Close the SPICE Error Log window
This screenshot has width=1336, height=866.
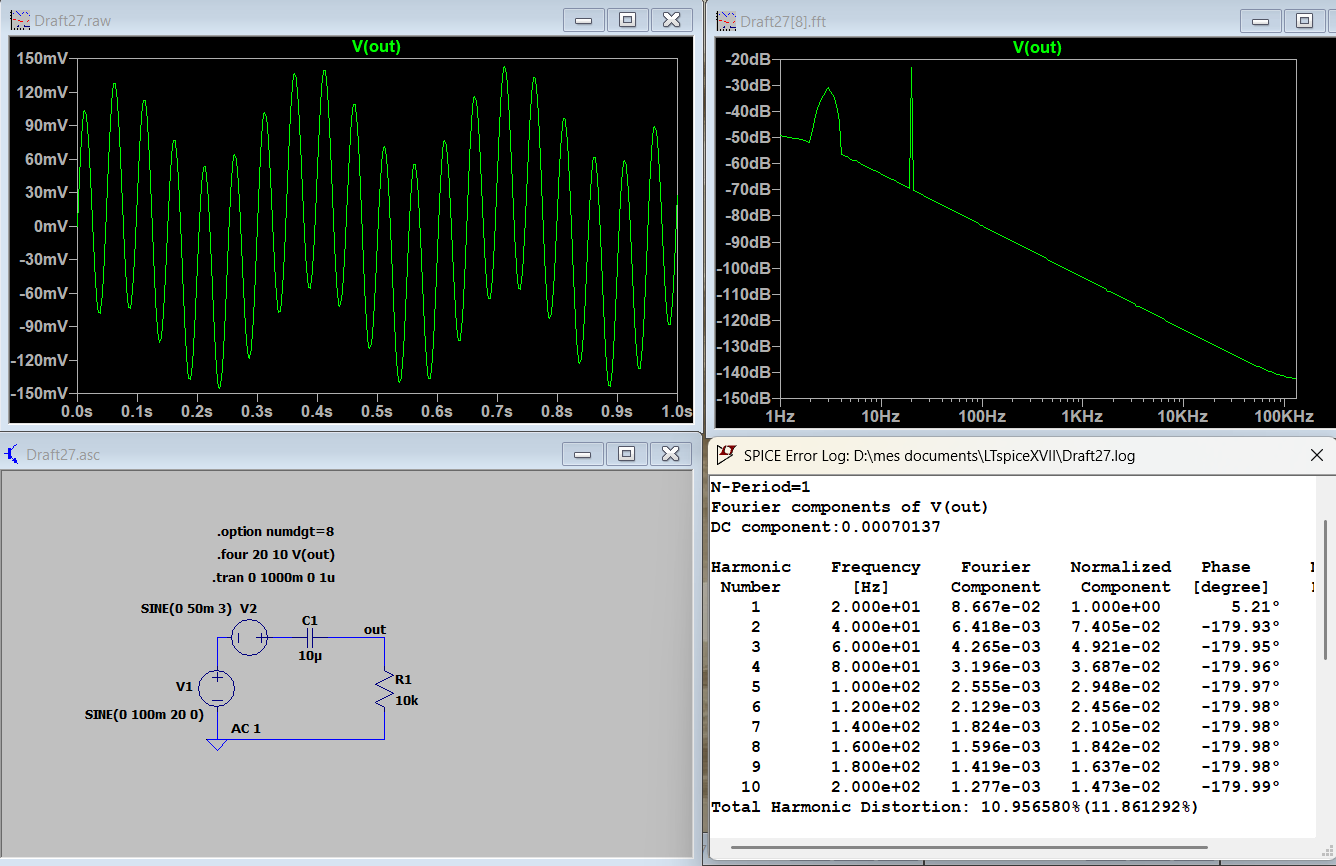[1317, 455]
